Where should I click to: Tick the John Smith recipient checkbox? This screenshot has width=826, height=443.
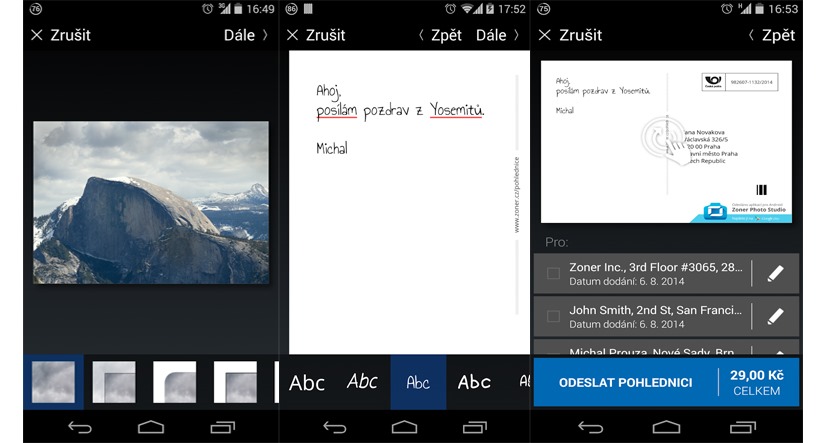click(553, 317)
